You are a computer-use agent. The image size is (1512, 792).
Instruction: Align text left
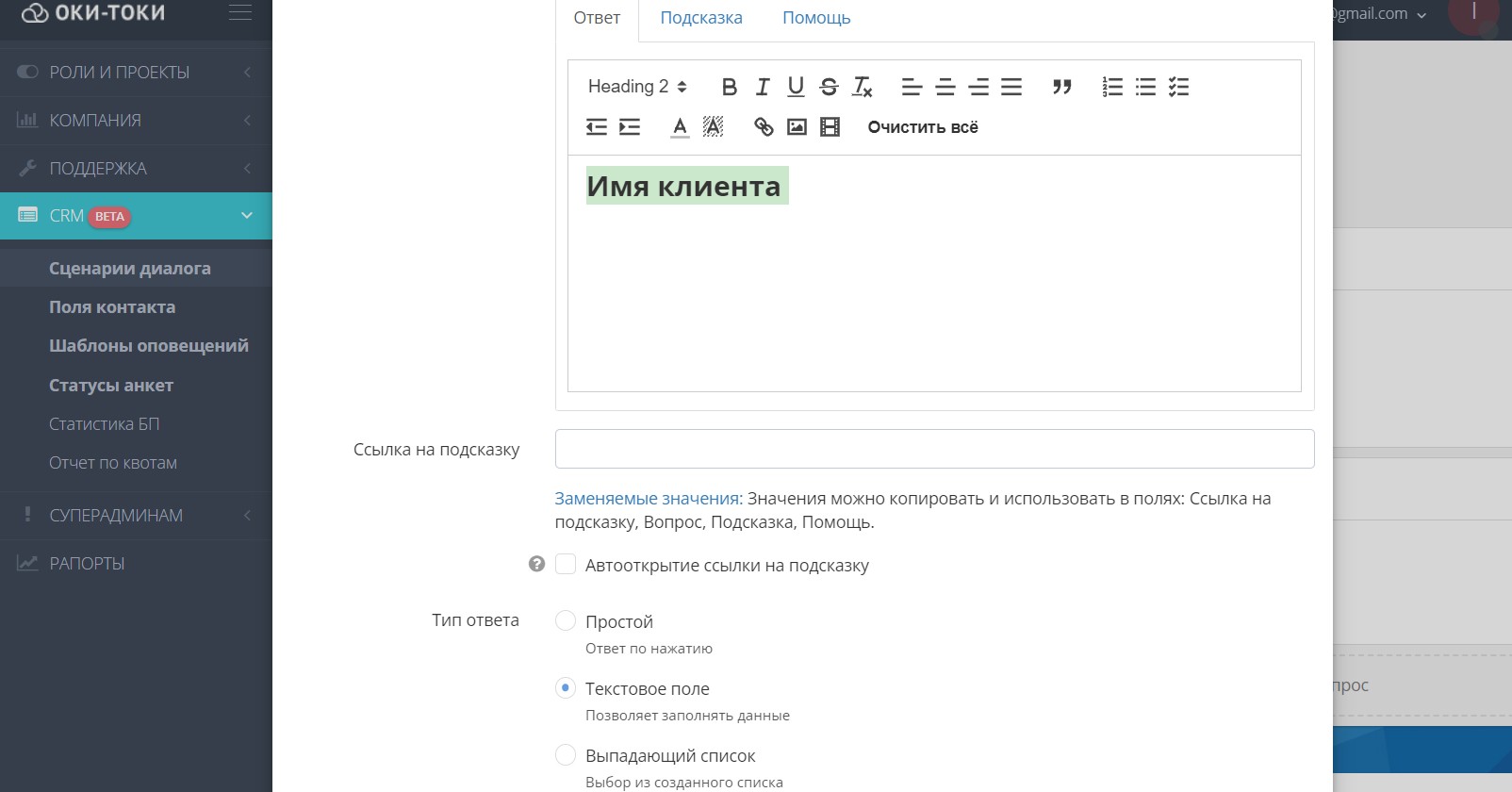(x=912, y=87)
